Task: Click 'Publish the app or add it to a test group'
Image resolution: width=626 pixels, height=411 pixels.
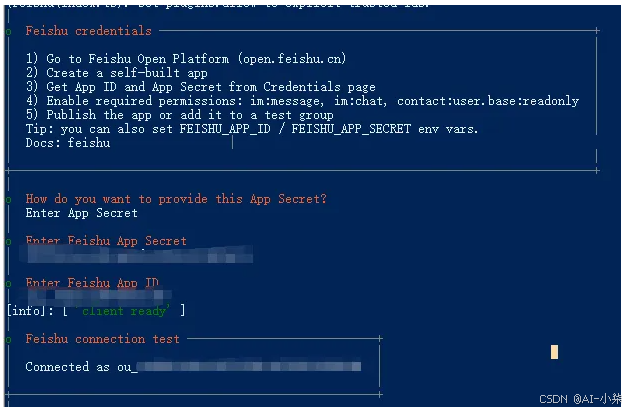Action: coord(180,115)
